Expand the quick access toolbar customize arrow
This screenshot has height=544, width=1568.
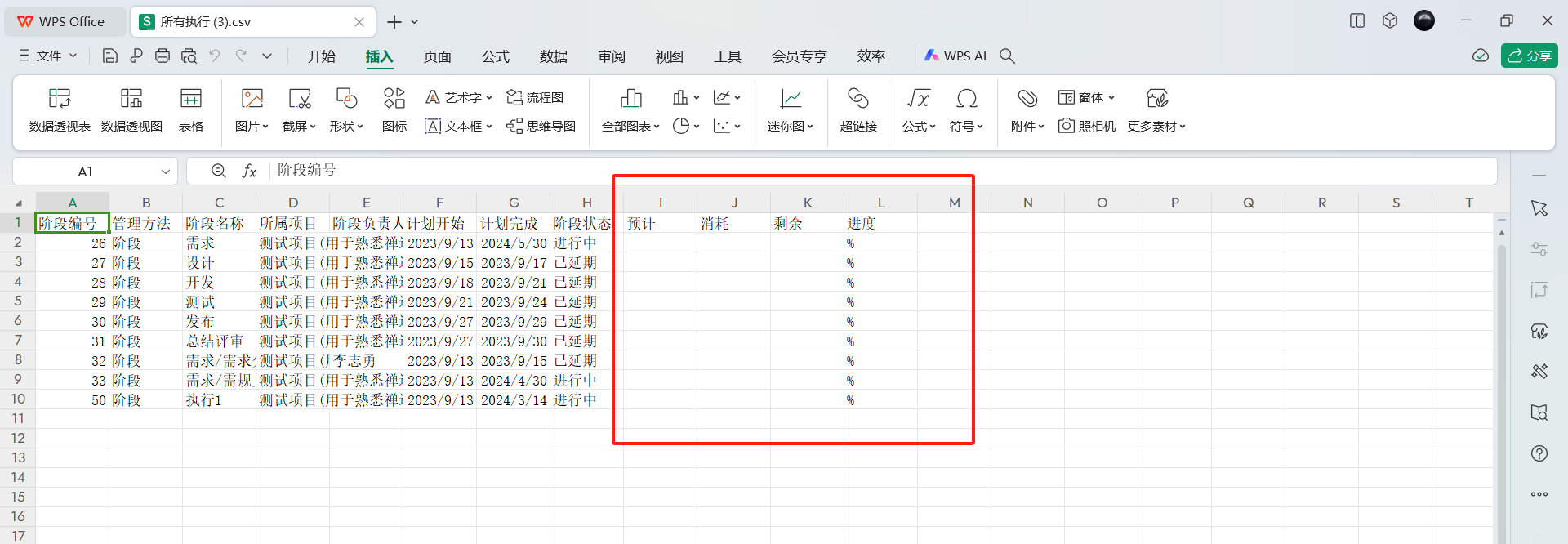pyautogui.click(x=267, y=56)
